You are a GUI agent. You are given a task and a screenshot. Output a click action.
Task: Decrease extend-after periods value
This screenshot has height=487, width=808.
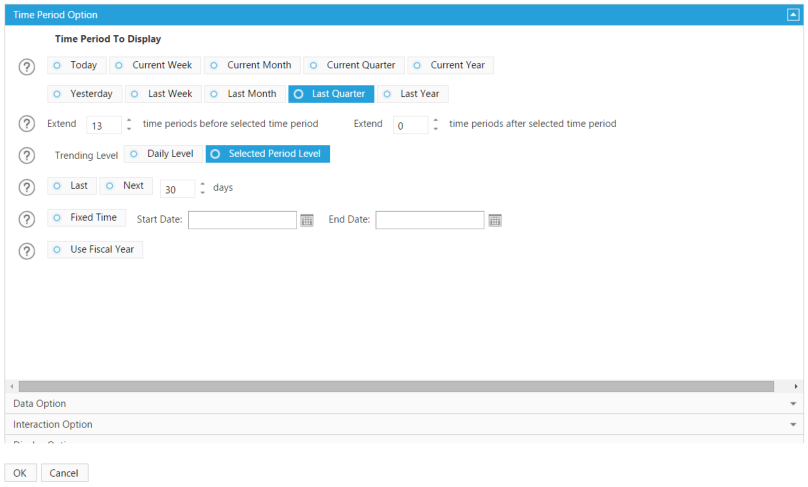coord(435,128)
